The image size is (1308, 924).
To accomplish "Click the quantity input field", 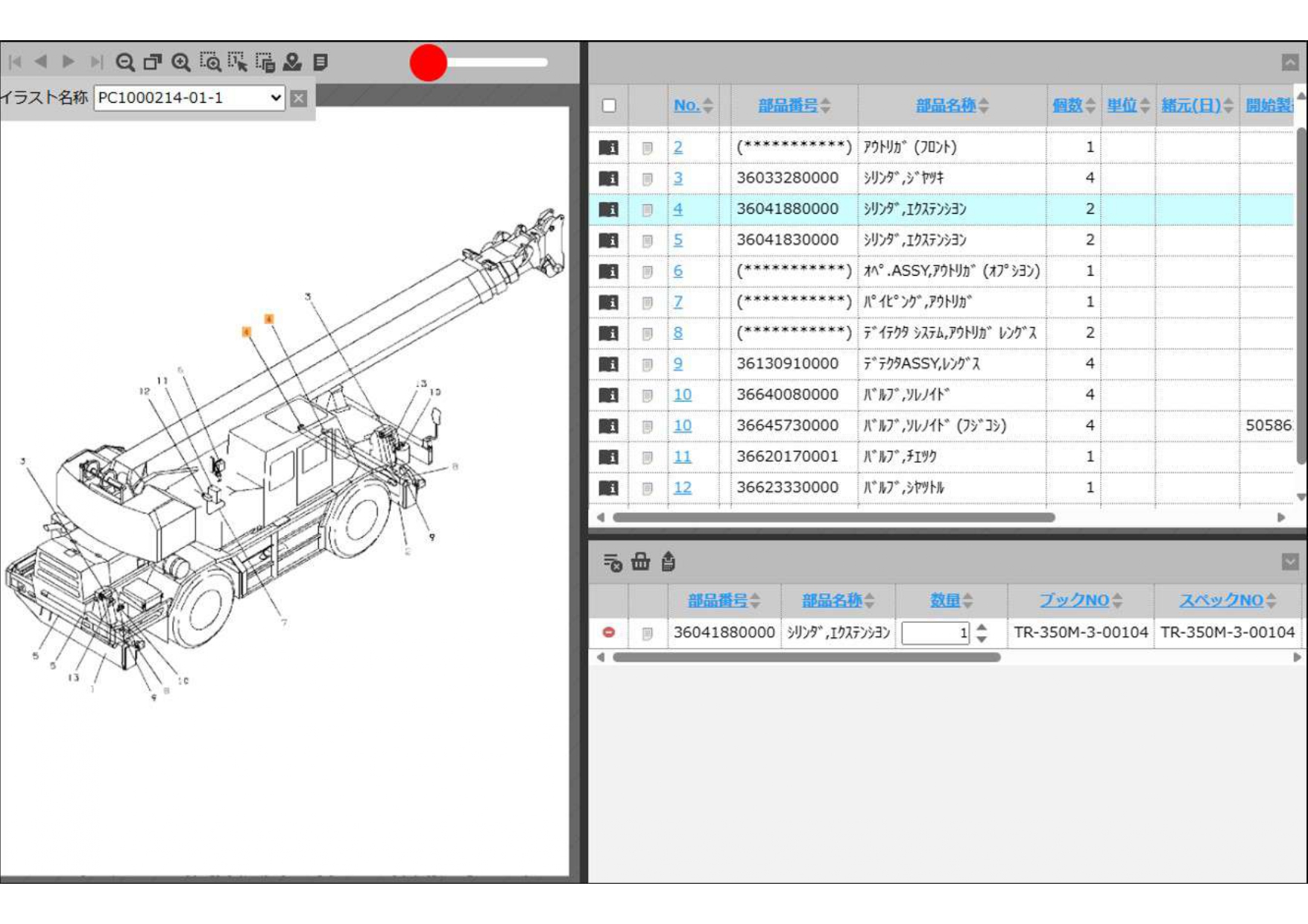I will pos(935,633).
